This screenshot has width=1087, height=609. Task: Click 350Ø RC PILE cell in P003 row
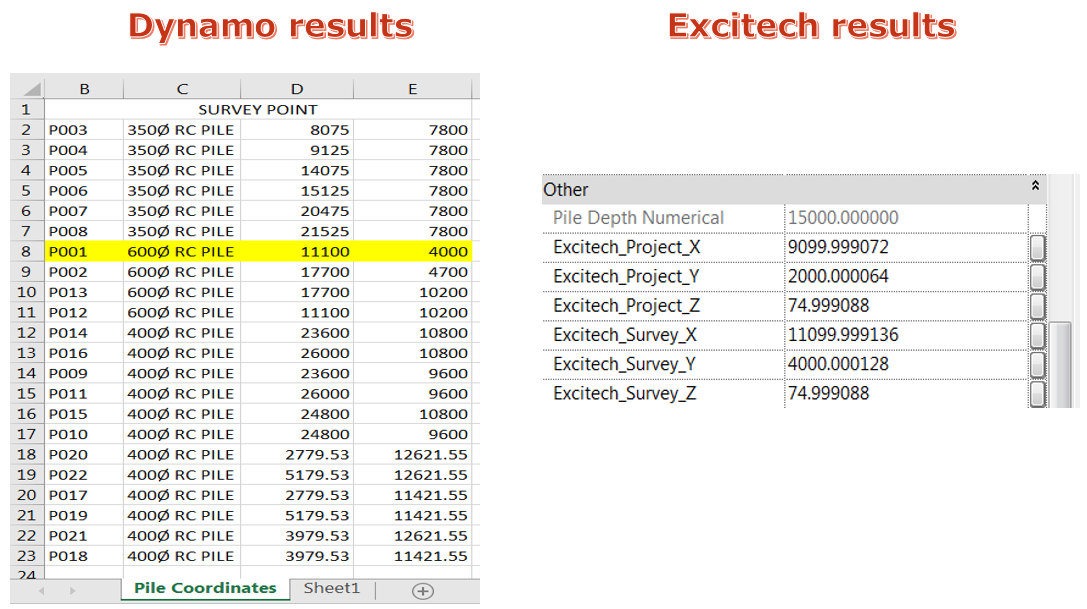tap(182, 130)
